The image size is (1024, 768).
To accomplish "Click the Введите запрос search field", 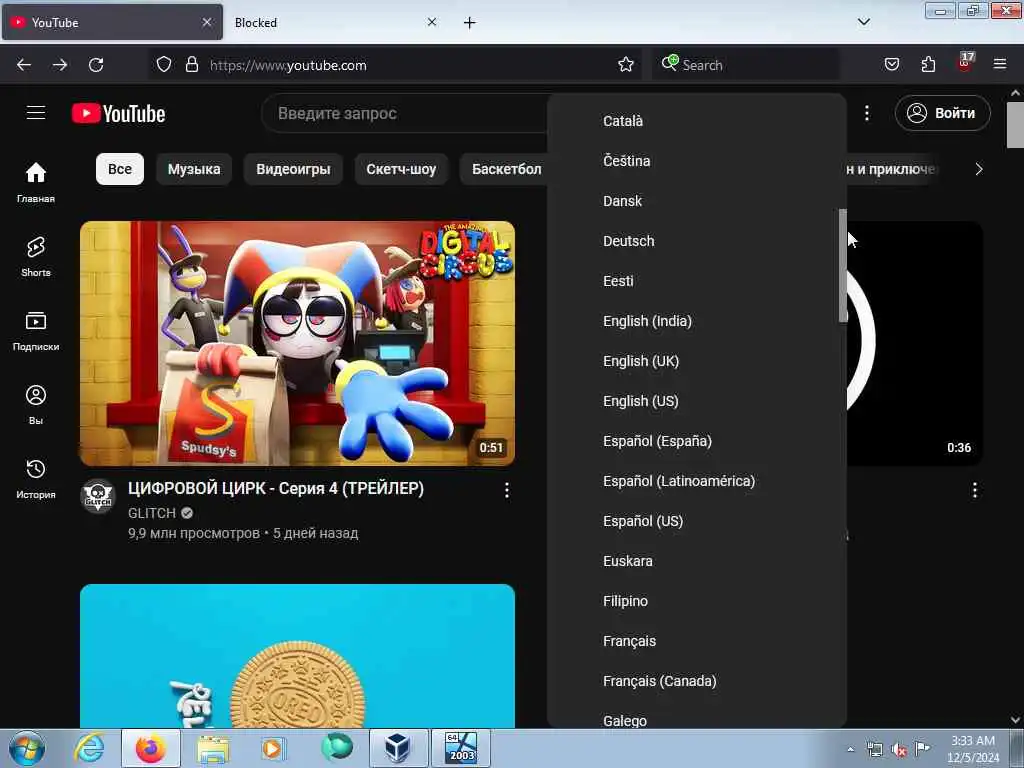I will (405, 113).
